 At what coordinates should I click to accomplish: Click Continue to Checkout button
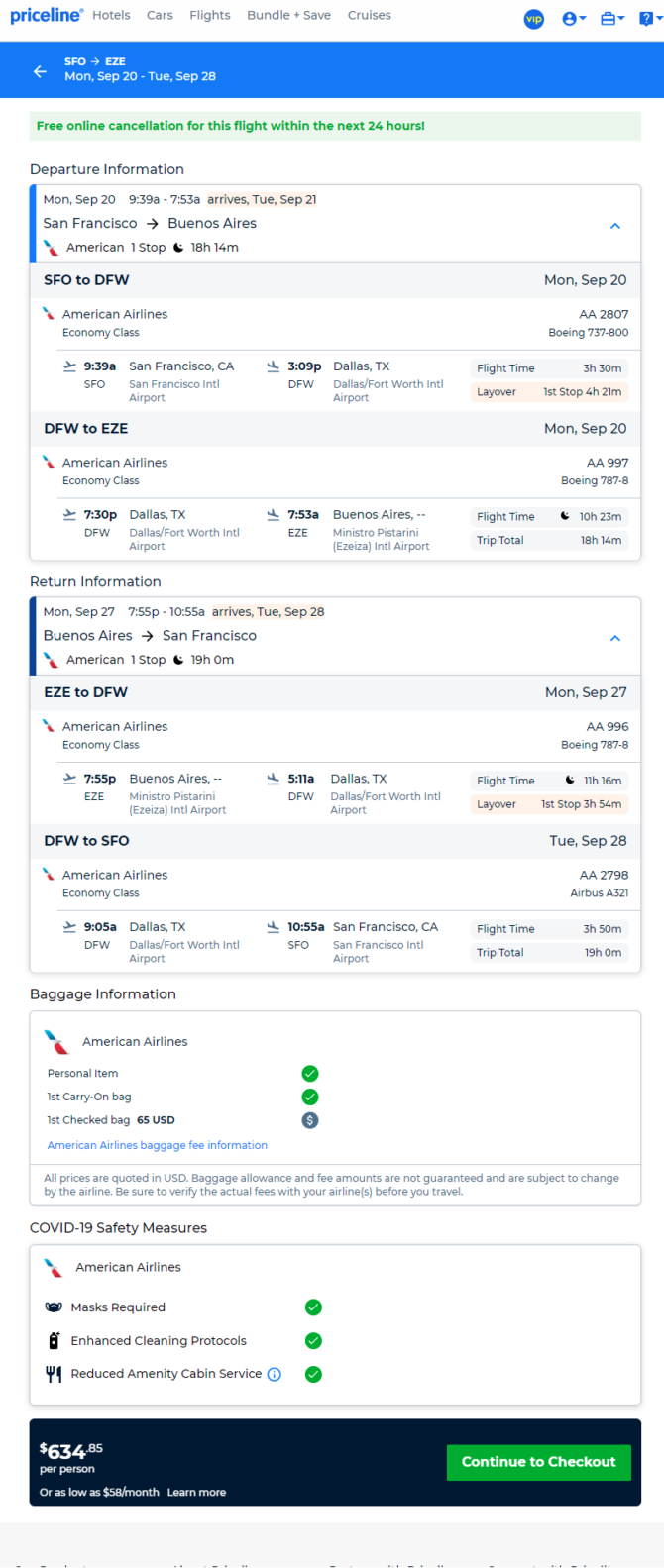pyautogui.click(x=538, y=1462)
